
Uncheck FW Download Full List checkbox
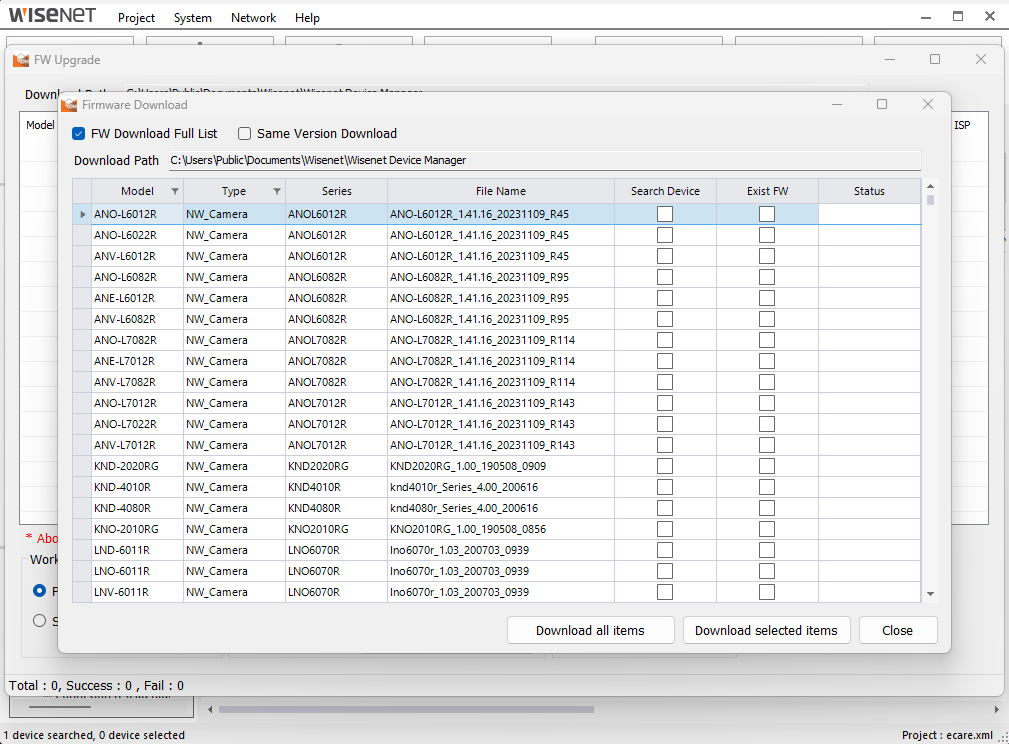(79, 133)
